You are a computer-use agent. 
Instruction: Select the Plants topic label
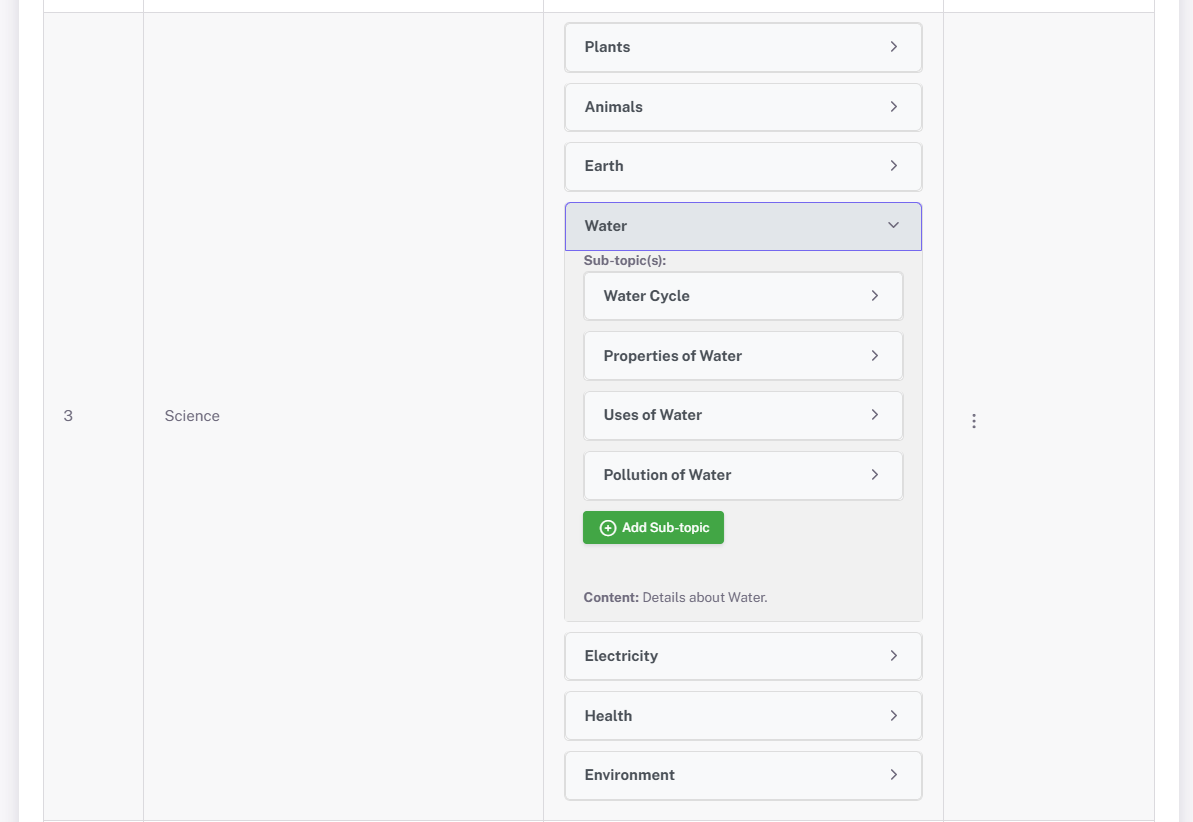[x=607, y=47]
